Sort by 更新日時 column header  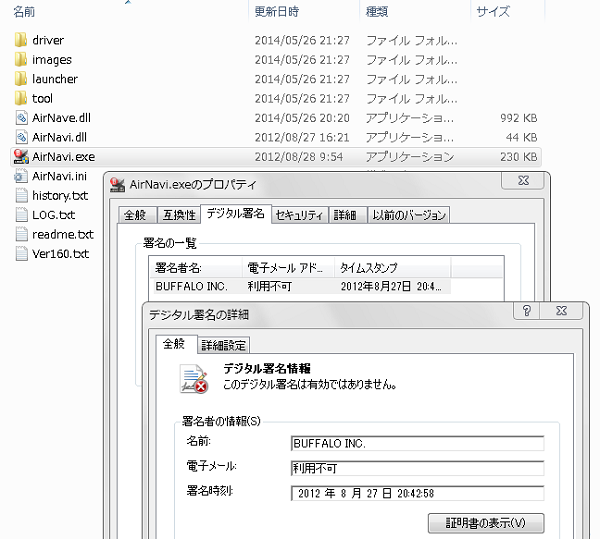pyautogui.click(x=277, y=12)
